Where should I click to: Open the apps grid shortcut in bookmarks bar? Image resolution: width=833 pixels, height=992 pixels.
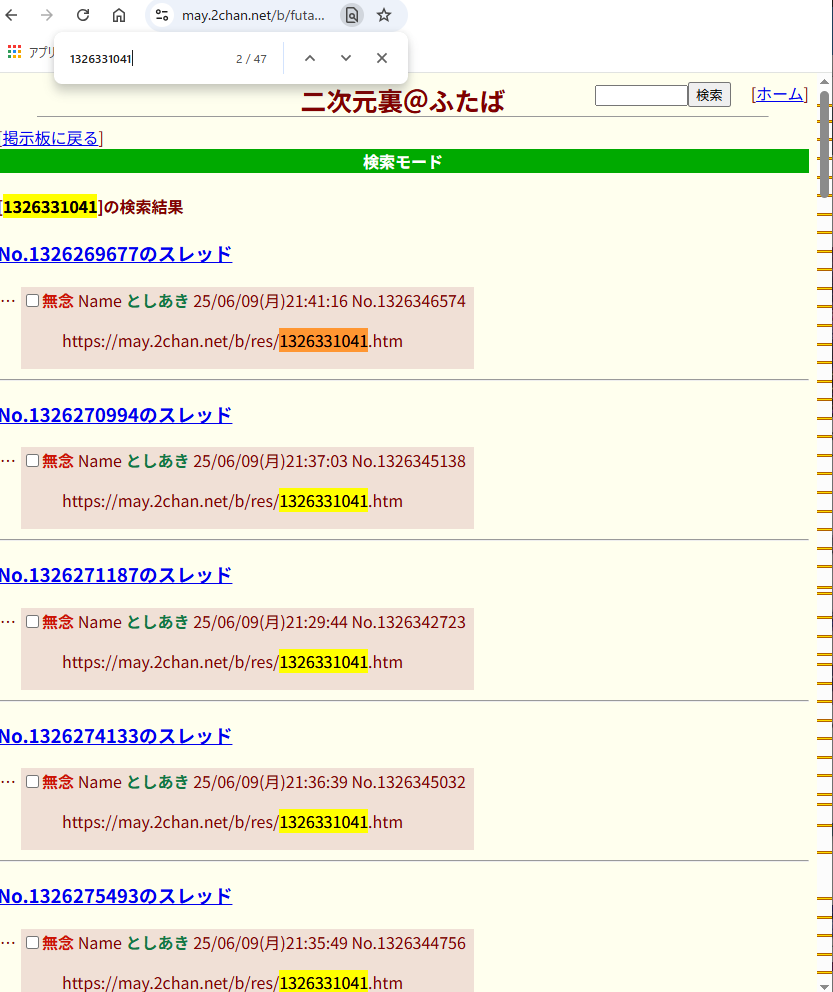tap(15, 52)
